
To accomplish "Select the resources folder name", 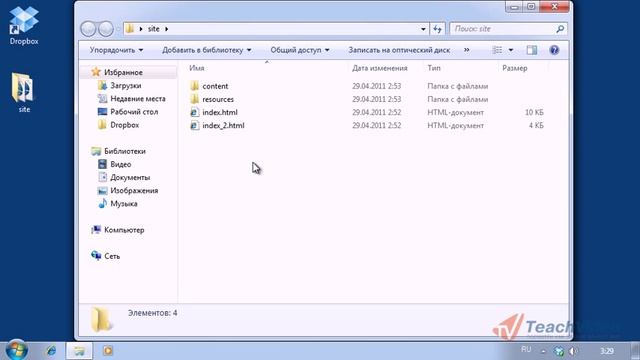I will [218, 99].
